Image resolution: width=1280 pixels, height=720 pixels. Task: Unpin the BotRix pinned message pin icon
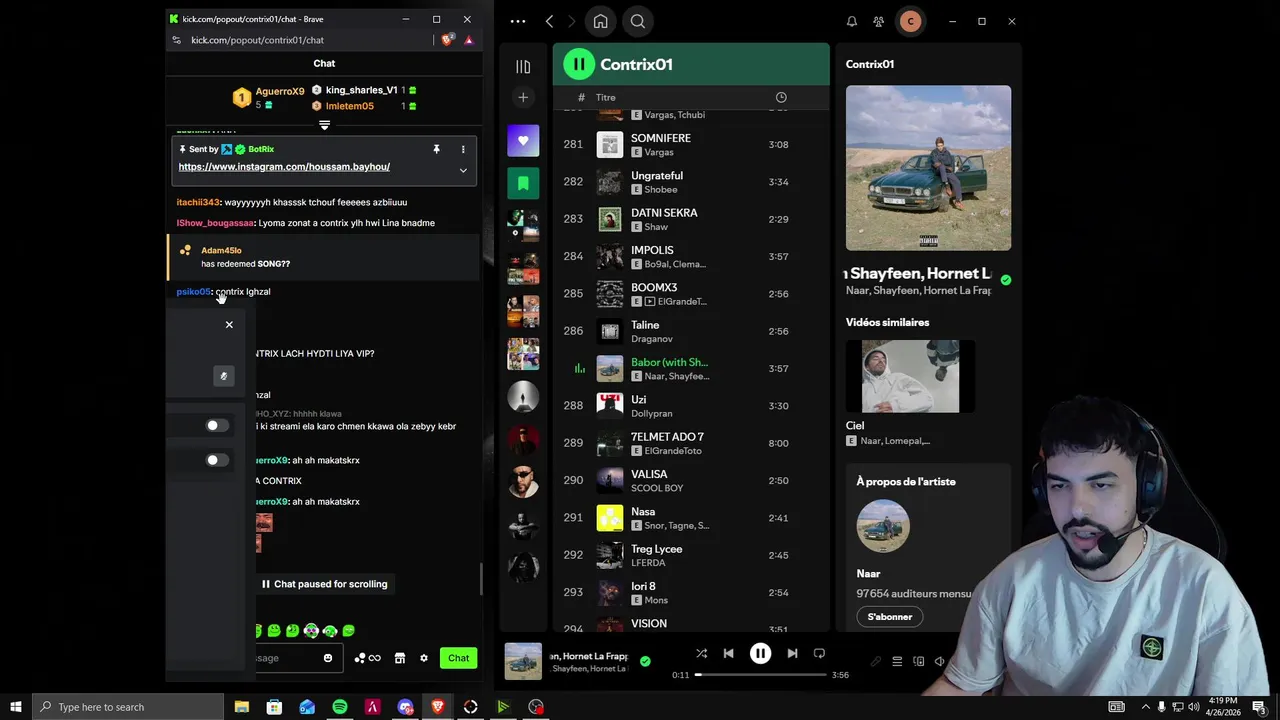click(436, 149)
